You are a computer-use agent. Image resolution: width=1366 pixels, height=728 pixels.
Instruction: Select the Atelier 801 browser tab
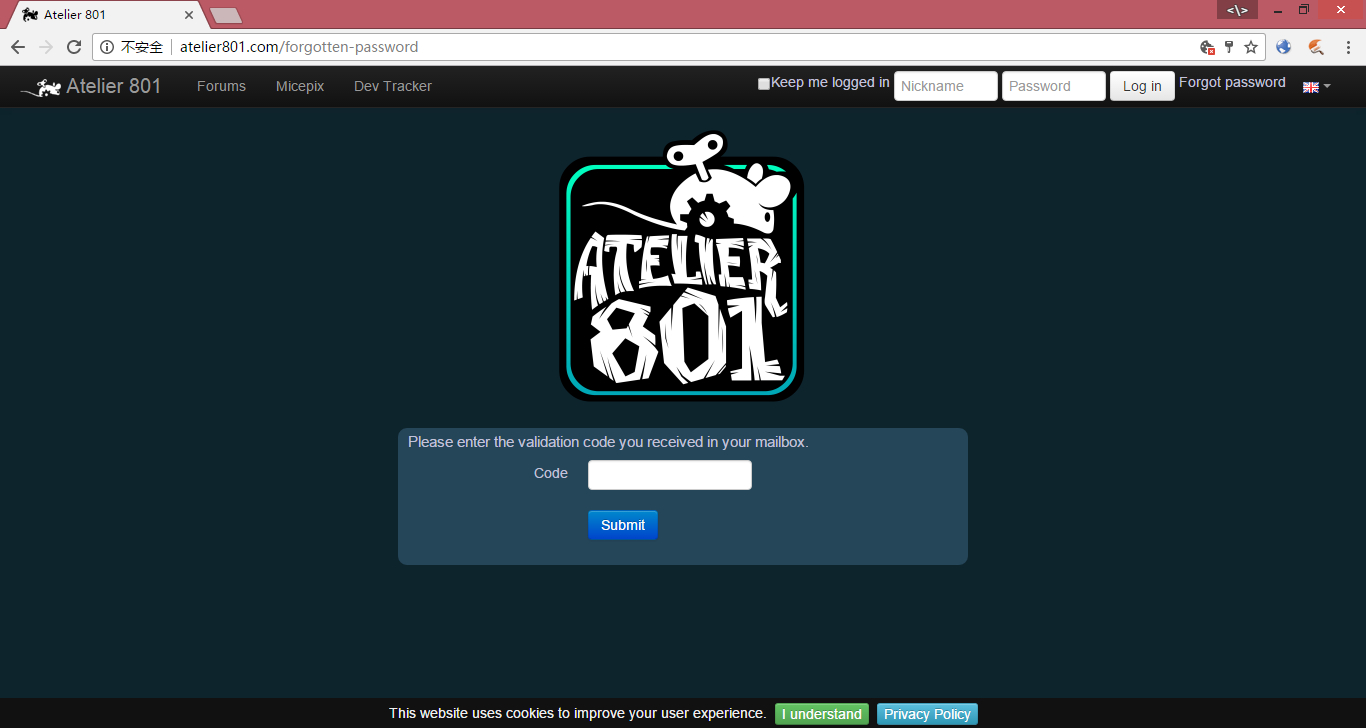coord(108,15)
